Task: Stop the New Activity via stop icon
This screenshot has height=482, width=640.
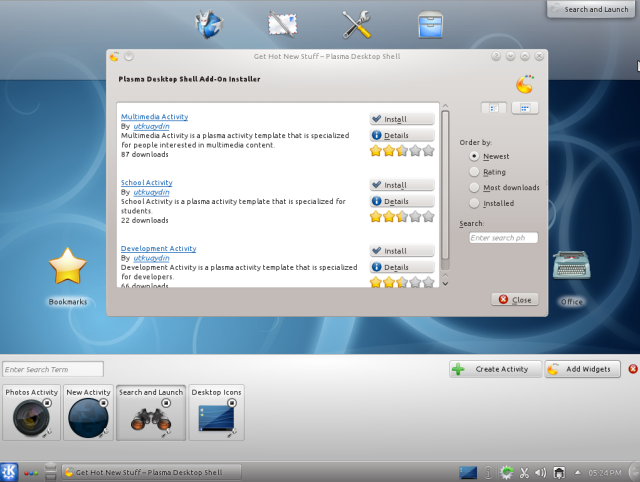Action: (x=104, y=403)
